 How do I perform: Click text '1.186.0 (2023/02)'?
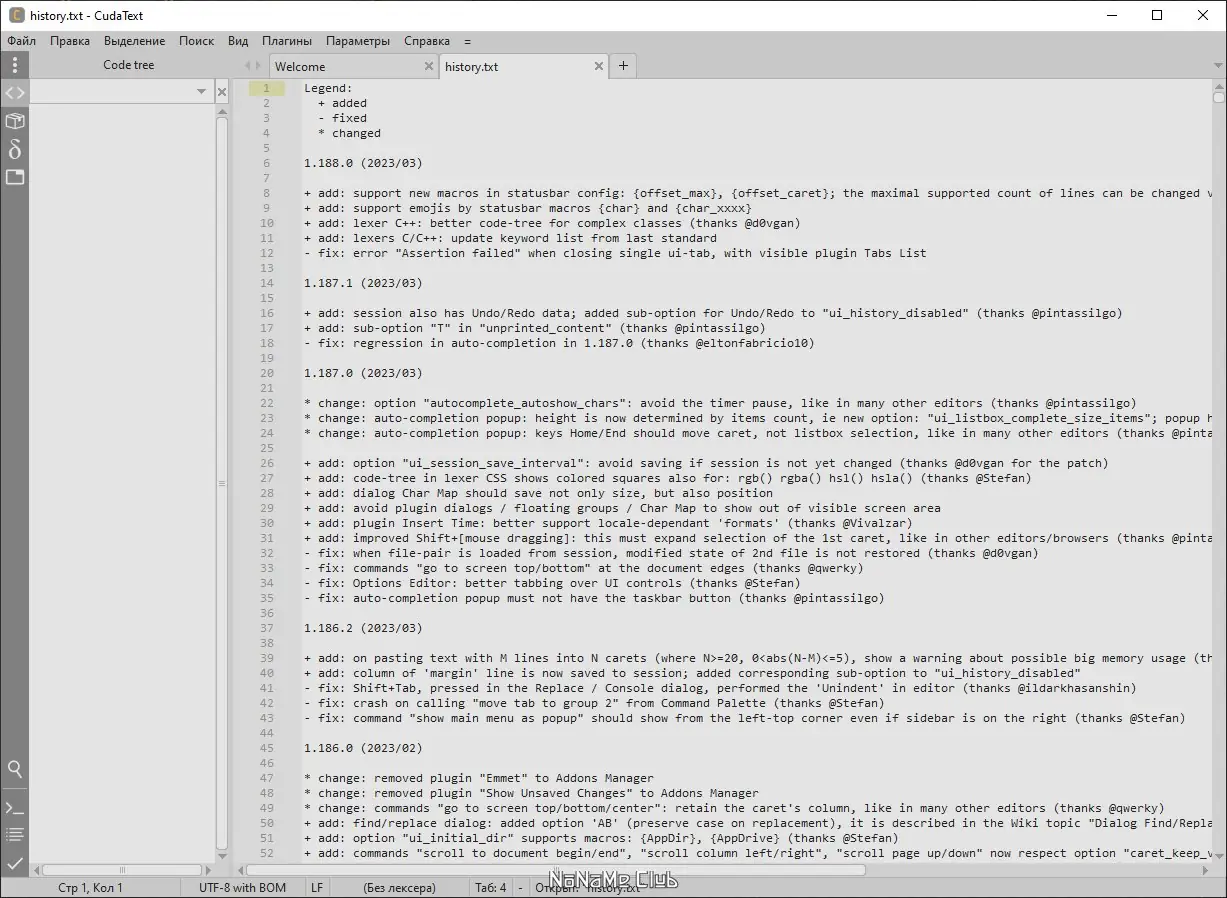(363, 748)
